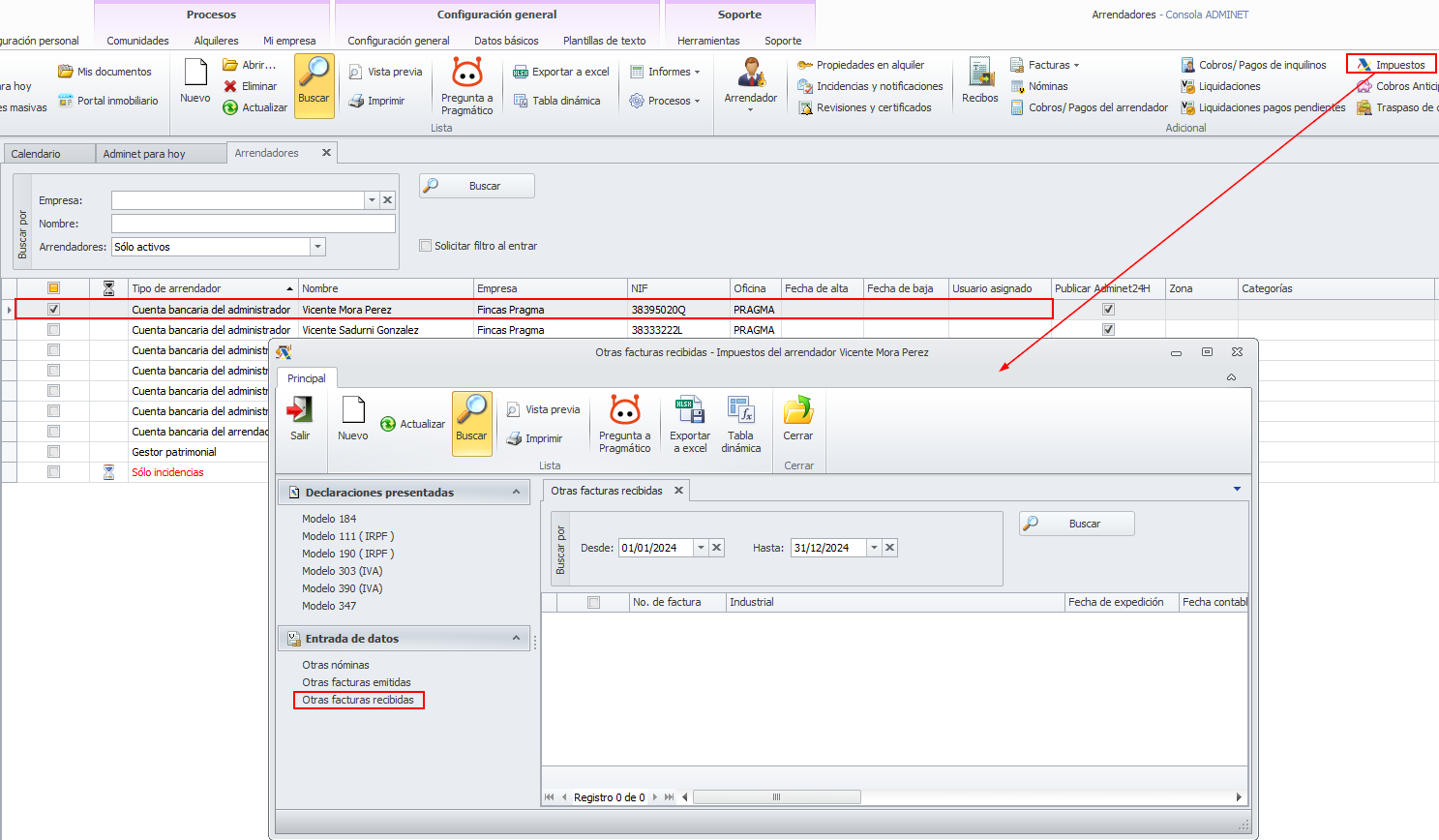
Task: Open Nóminas in the ribbon
Action: (1038, 86)
